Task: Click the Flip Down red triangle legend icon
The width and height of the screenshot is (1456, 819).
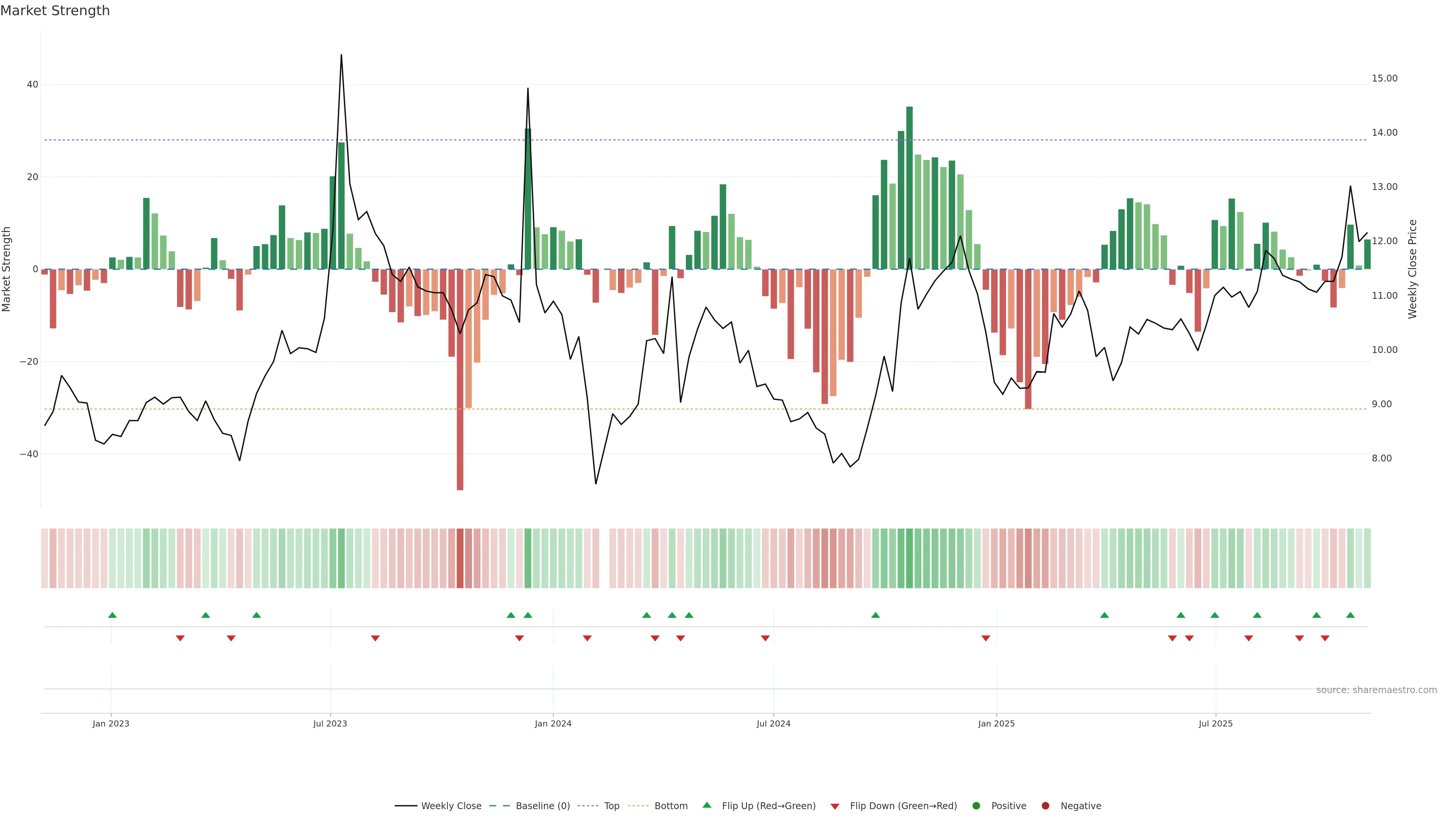Action: pos(835,806)
